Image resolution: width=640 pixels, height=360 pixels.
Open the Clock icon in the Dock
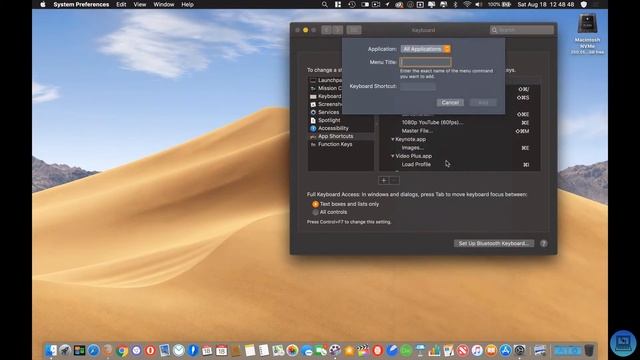coord(178,350)
